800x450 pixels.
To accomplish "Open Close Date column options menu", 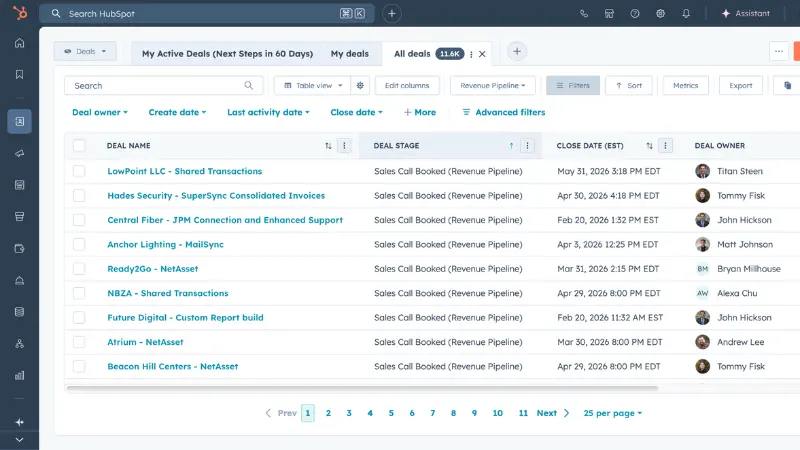I will [x=665, y=146].
